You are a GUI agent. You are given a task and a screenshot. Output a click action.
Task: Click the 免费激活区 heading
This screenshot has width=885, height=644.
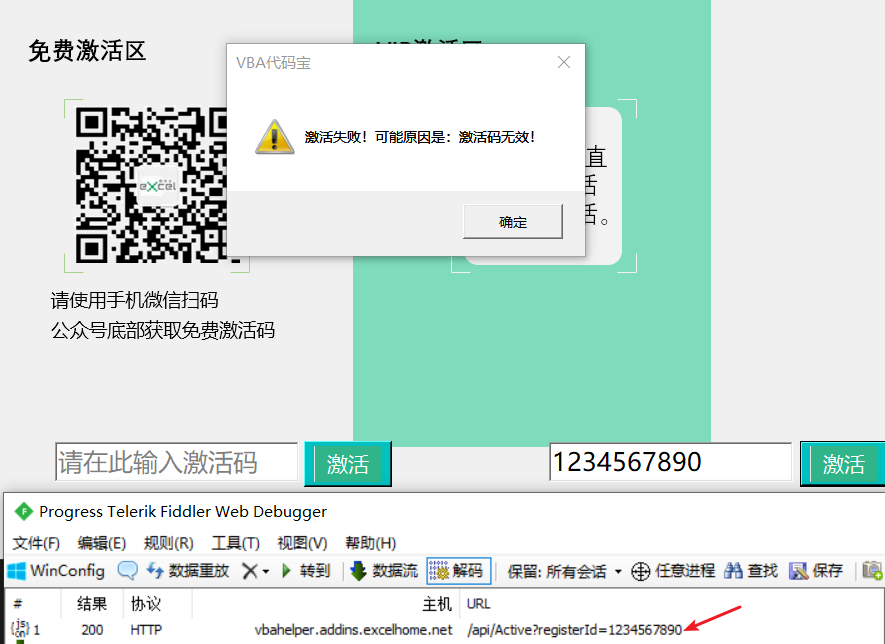pyautogui.click(x=87, y=51)
